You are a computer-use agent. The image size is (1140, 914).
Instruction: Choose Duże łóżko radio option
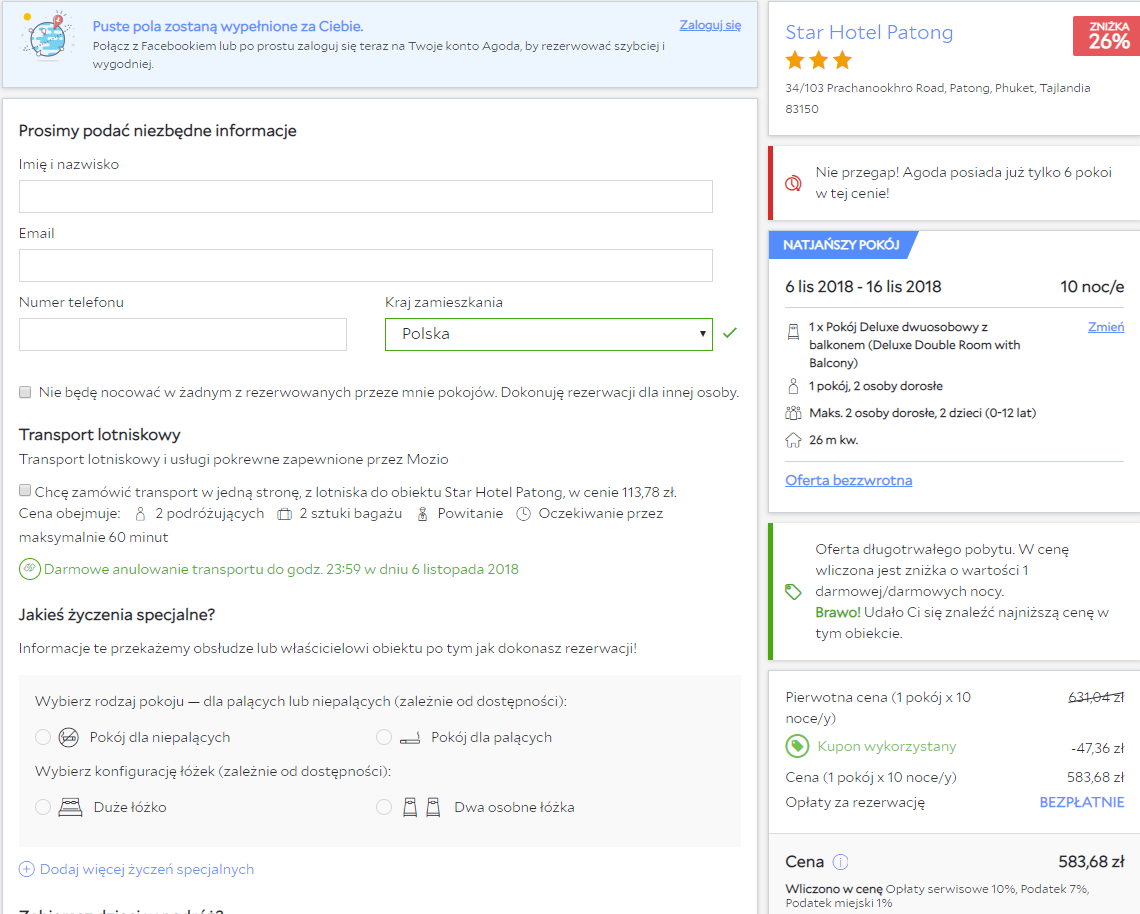coord(43,807)
